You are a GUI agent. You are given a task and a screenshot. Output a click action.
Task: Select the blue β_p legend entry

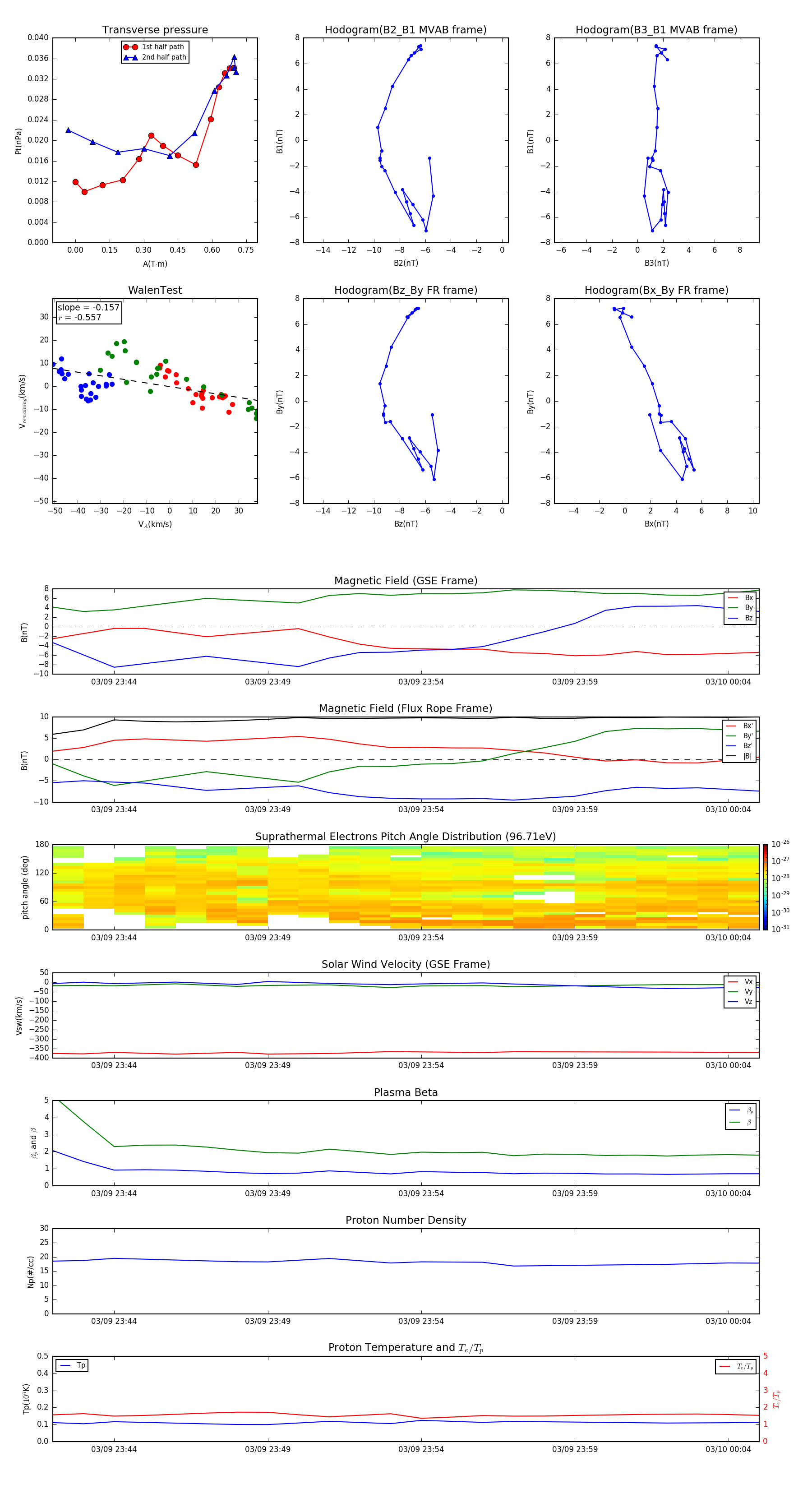[742, 1110]
